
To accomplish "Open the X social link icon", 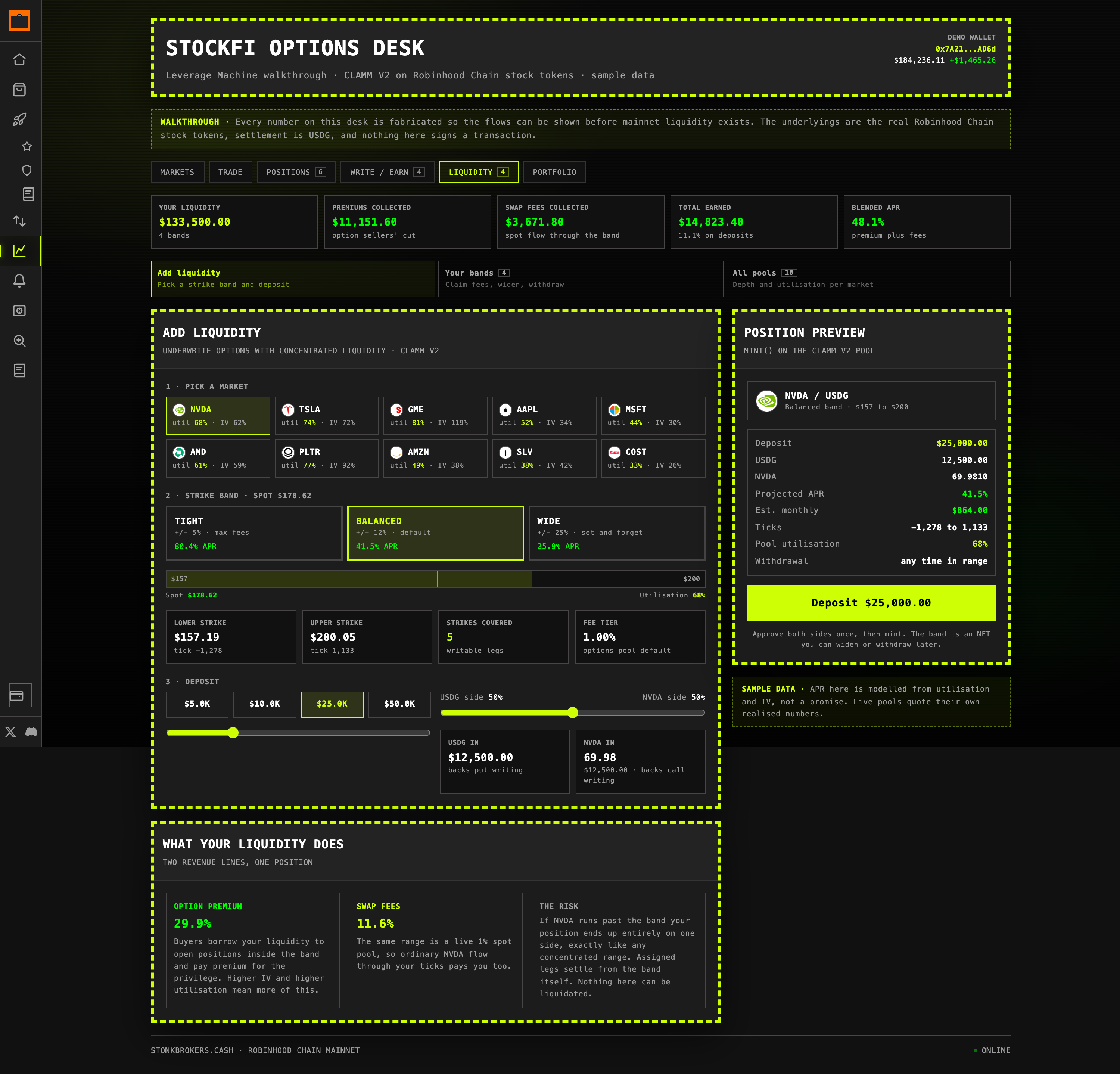I will 10,732.
